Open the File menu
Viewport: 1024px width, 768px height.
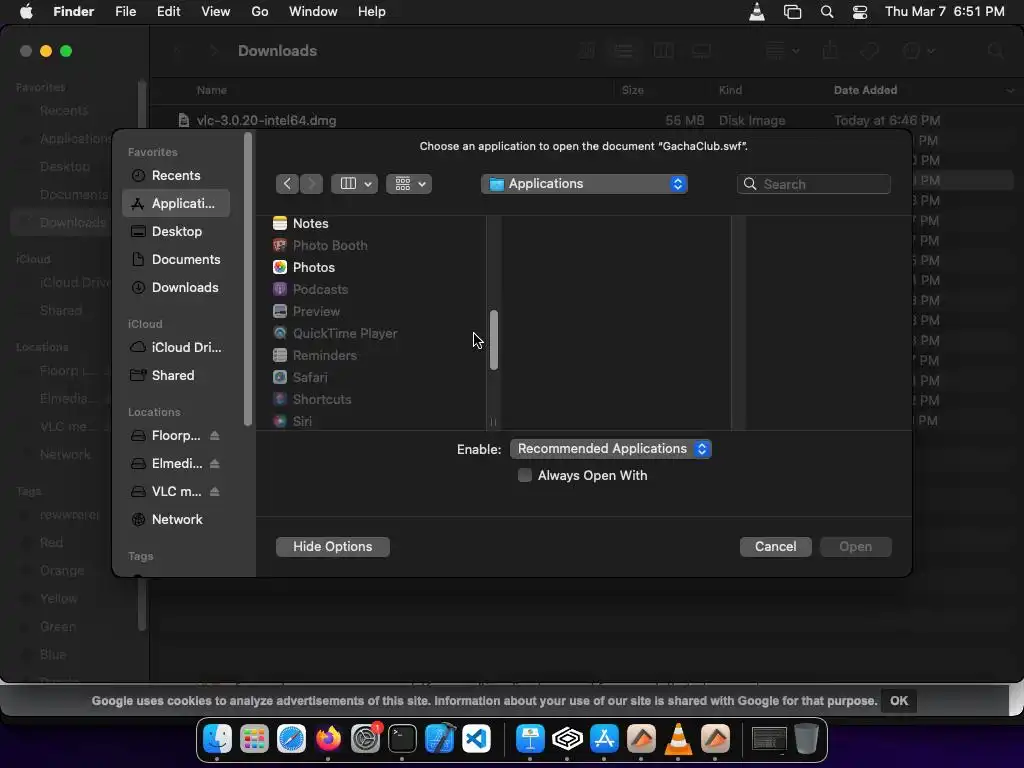pyautogui.click(x=125, y=12)
